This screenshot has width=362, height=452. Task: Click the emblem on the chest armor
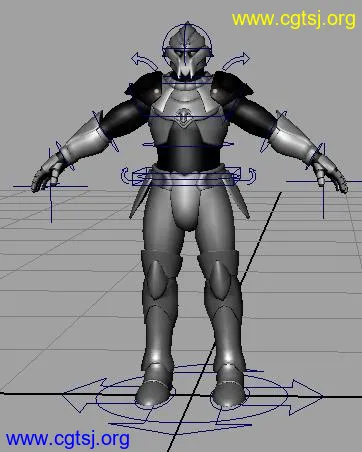(183, 117)
